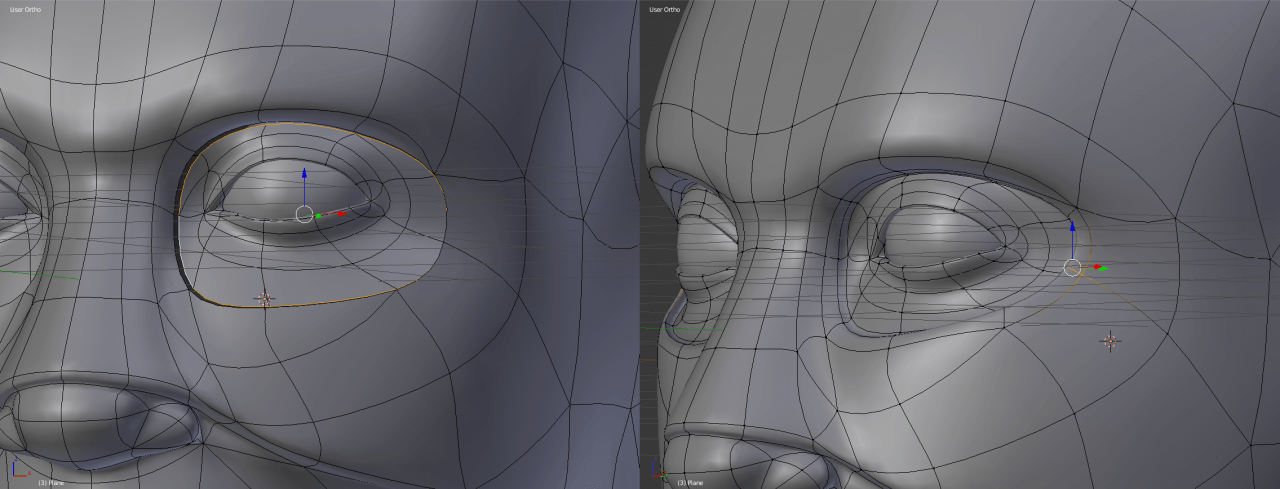
Task: Click the "User Ortho" label in left viewport
Action: [24, 9]
